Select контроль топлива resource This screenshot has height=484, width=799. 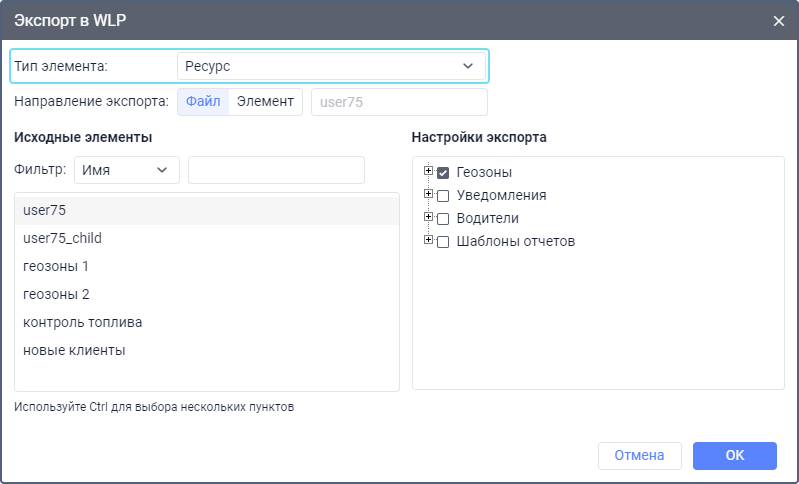(206, 322)
